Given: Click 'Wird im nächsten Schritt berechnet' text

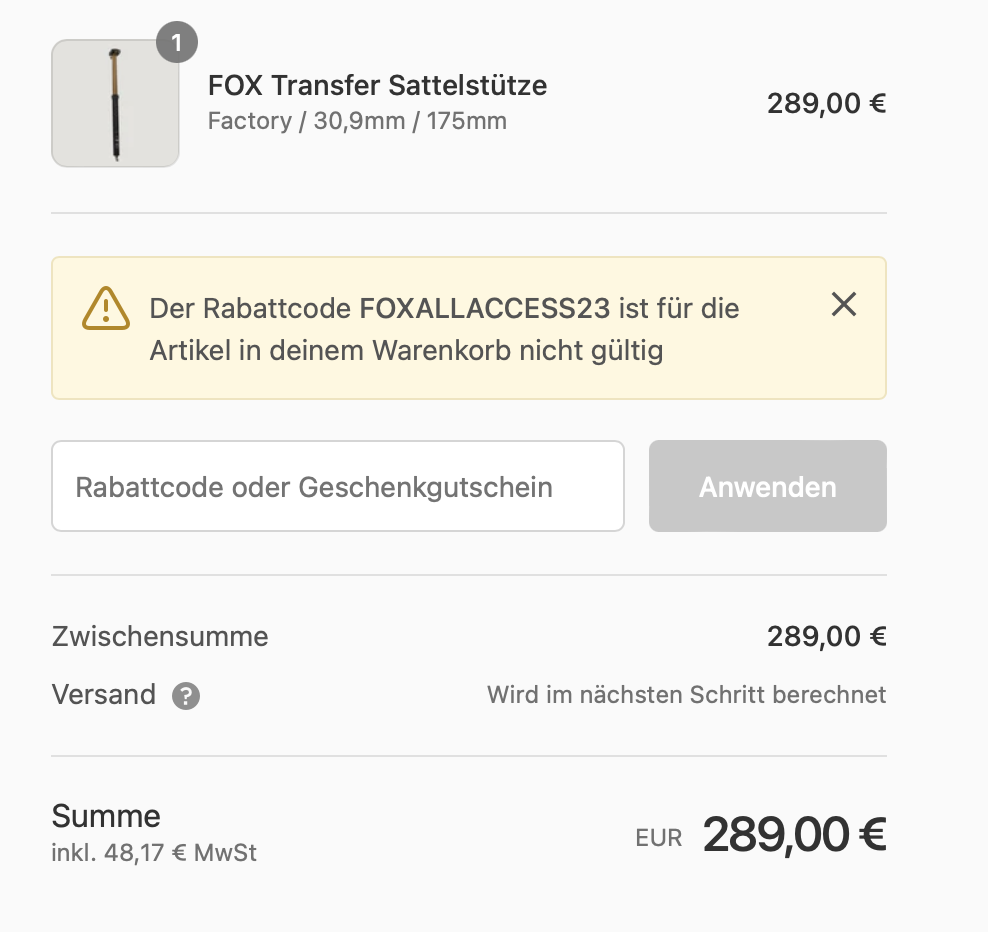Looking at the screenshot, I should tap(686, 694).
